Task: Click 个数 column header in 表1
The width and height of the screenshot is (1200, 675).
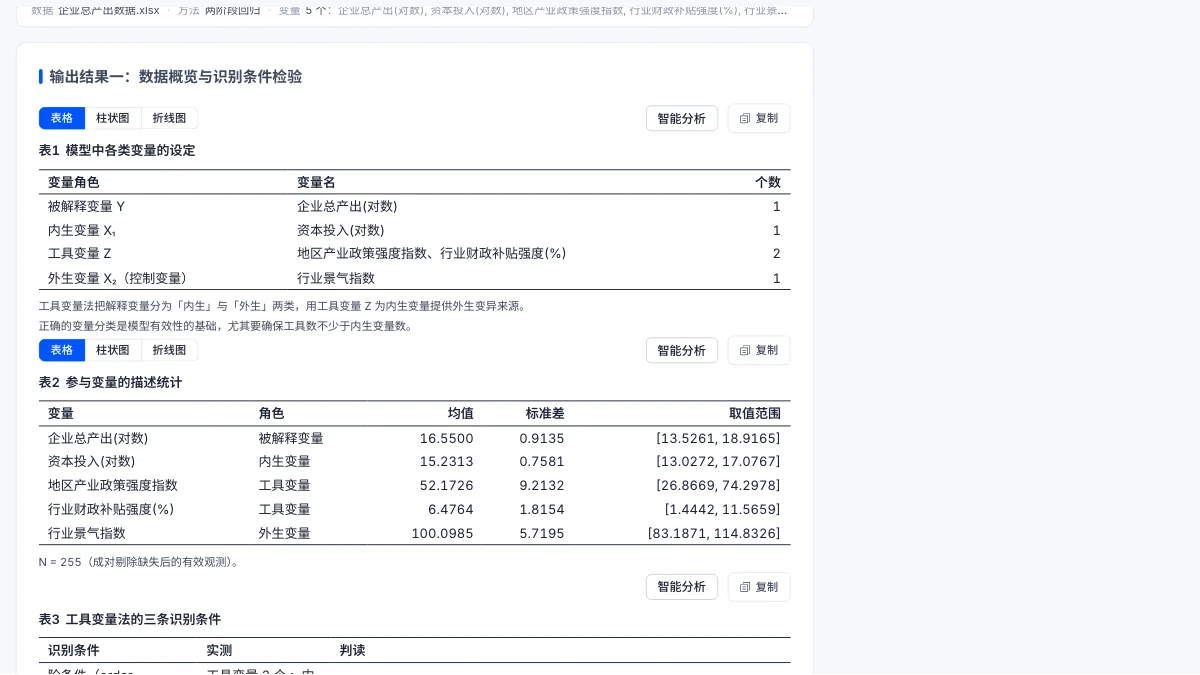Action: (768, 182)
